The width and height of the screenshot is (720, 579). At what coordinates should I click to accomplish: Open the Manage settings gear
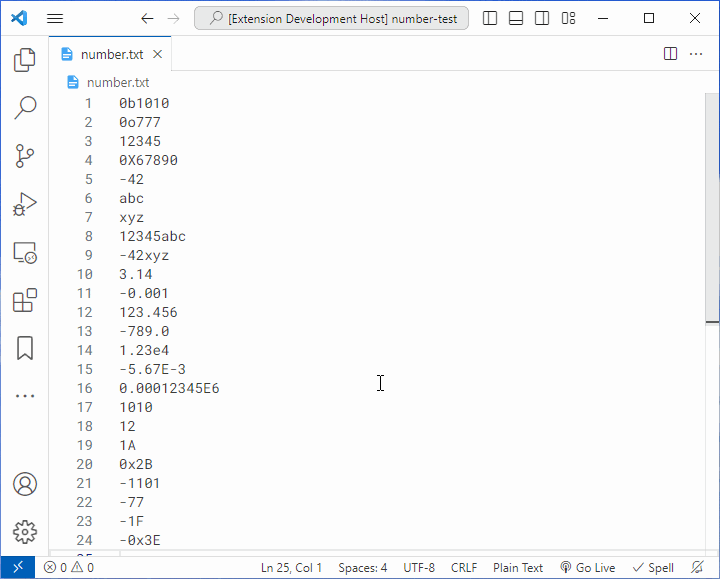(x=25, y=532)
